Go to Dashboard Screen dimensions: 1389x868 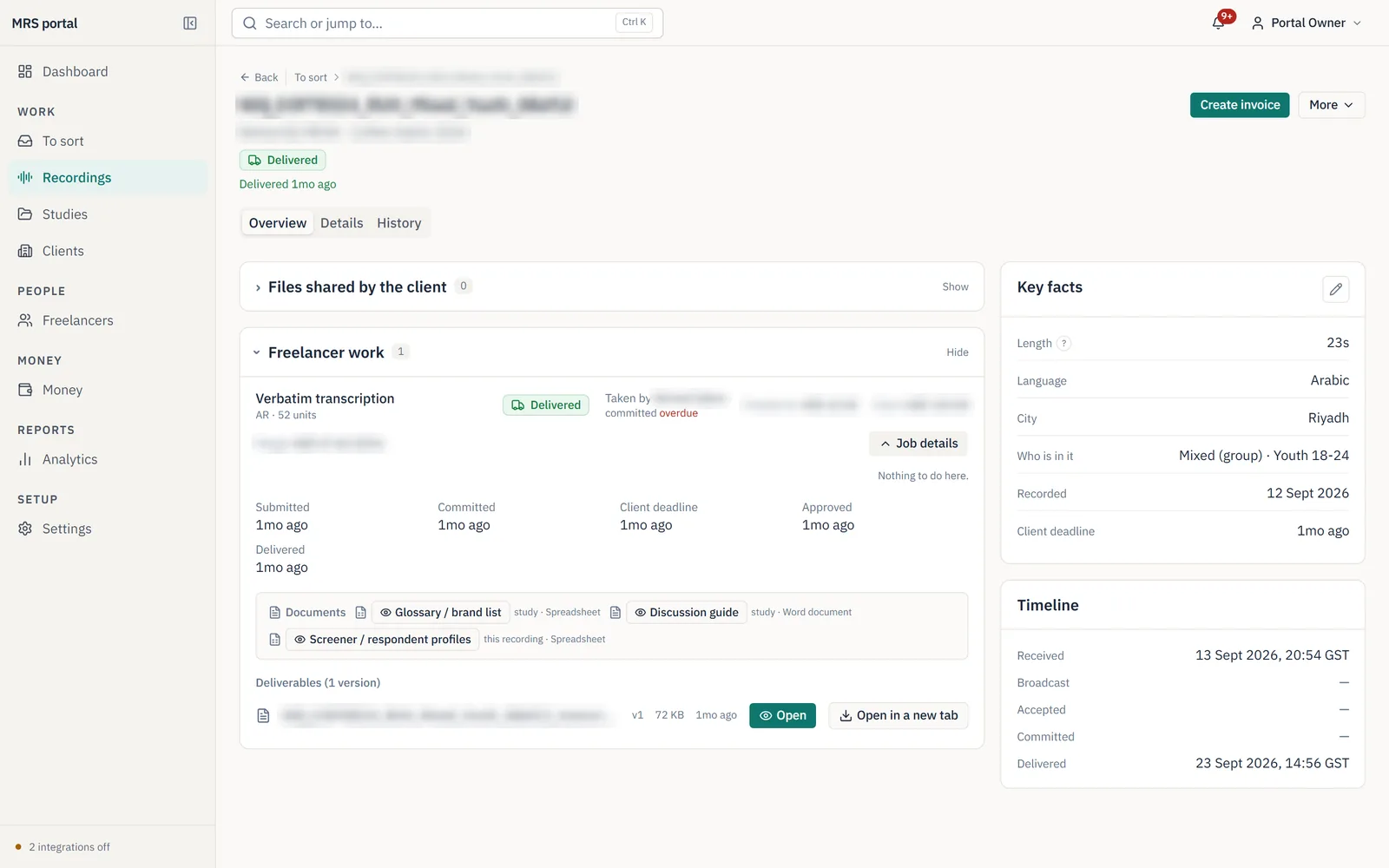[108, 72]
